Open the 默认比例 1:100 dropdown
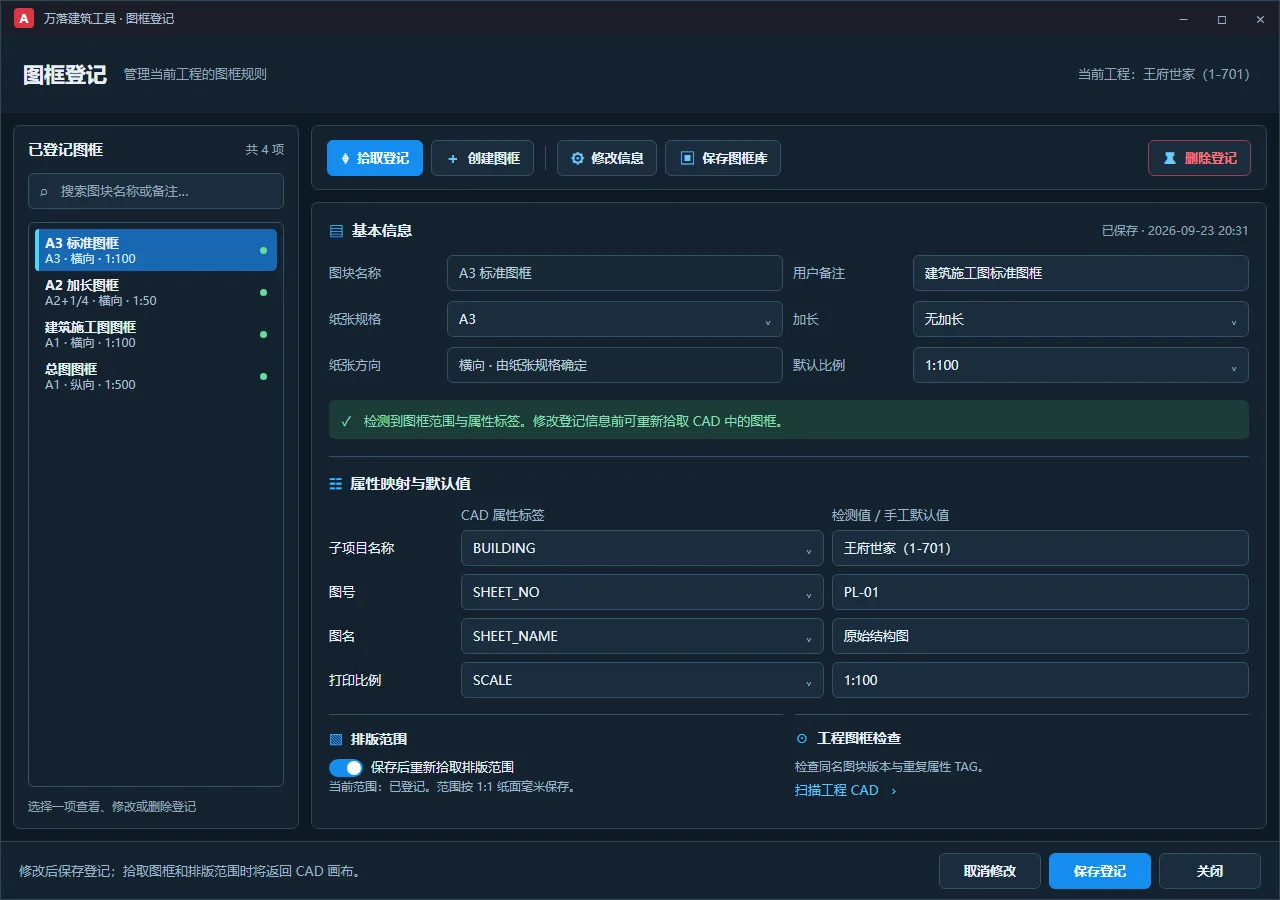The width and height of the screenshot is (1280, 900). pos(1081,365)
